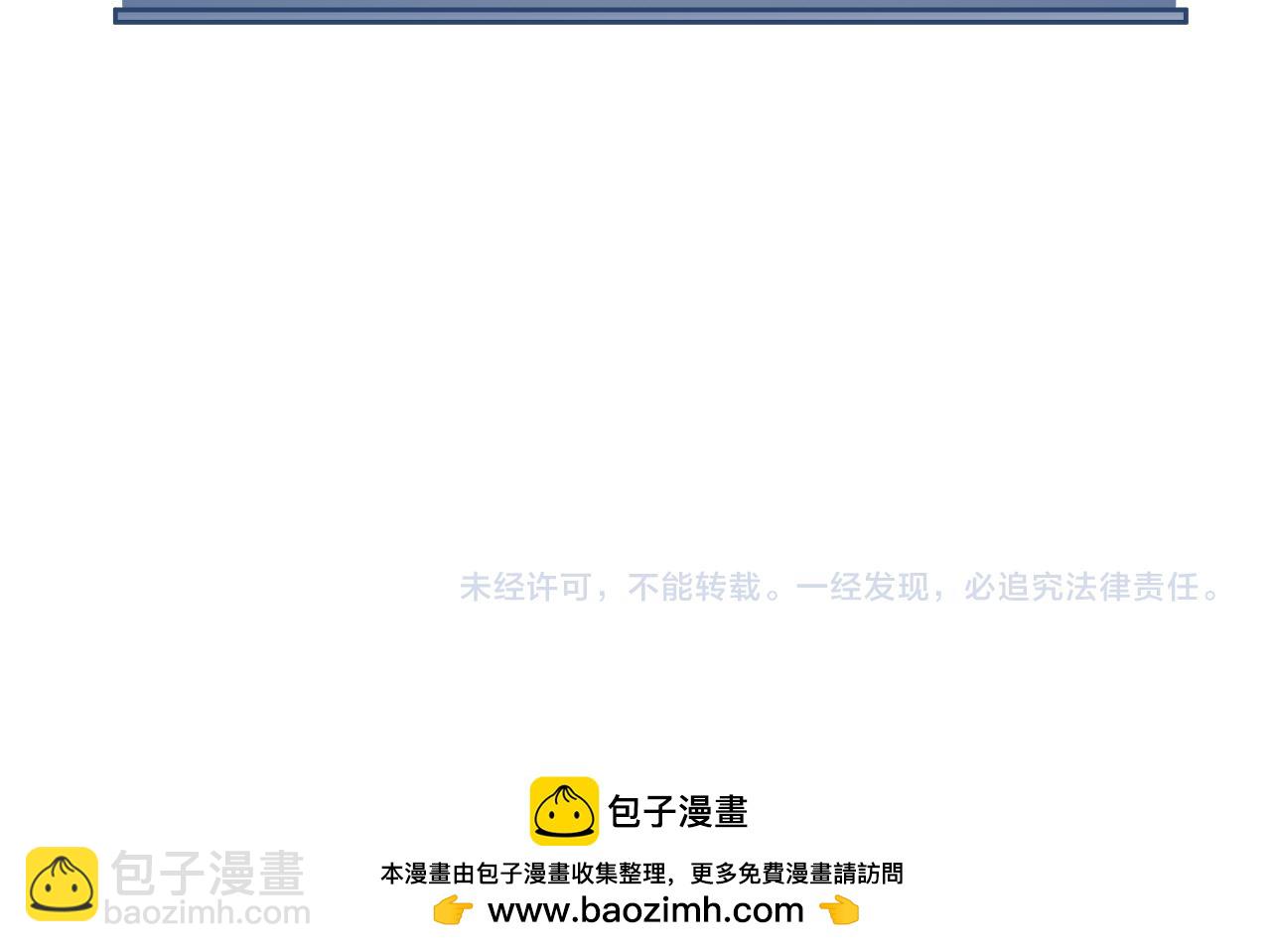Click the phrase 本漫畫由包子漫畫收集整理

(522, 874)
